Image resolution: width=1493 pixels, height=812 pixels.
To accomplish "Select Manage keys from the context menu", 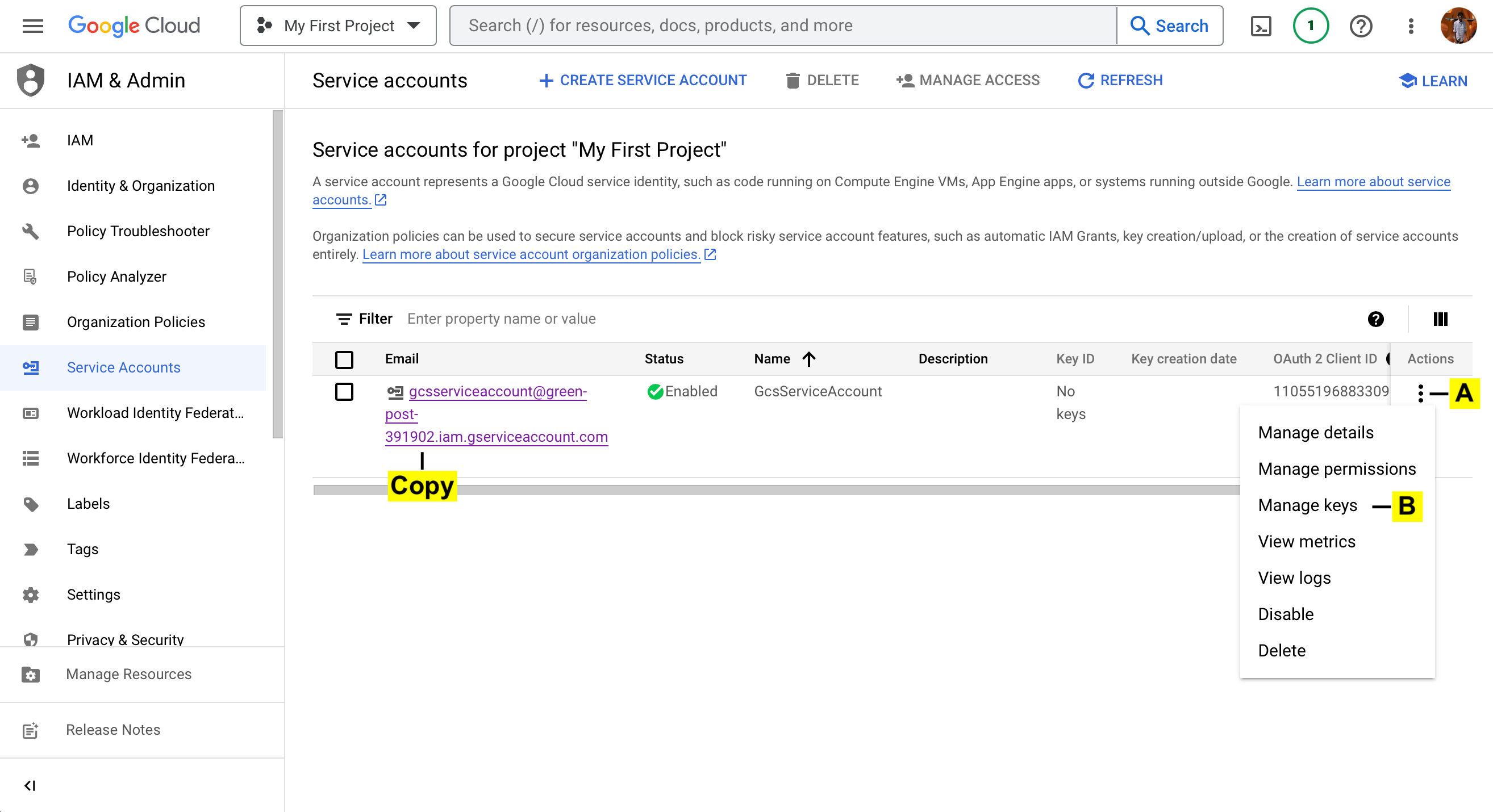I will point(1307,505).
